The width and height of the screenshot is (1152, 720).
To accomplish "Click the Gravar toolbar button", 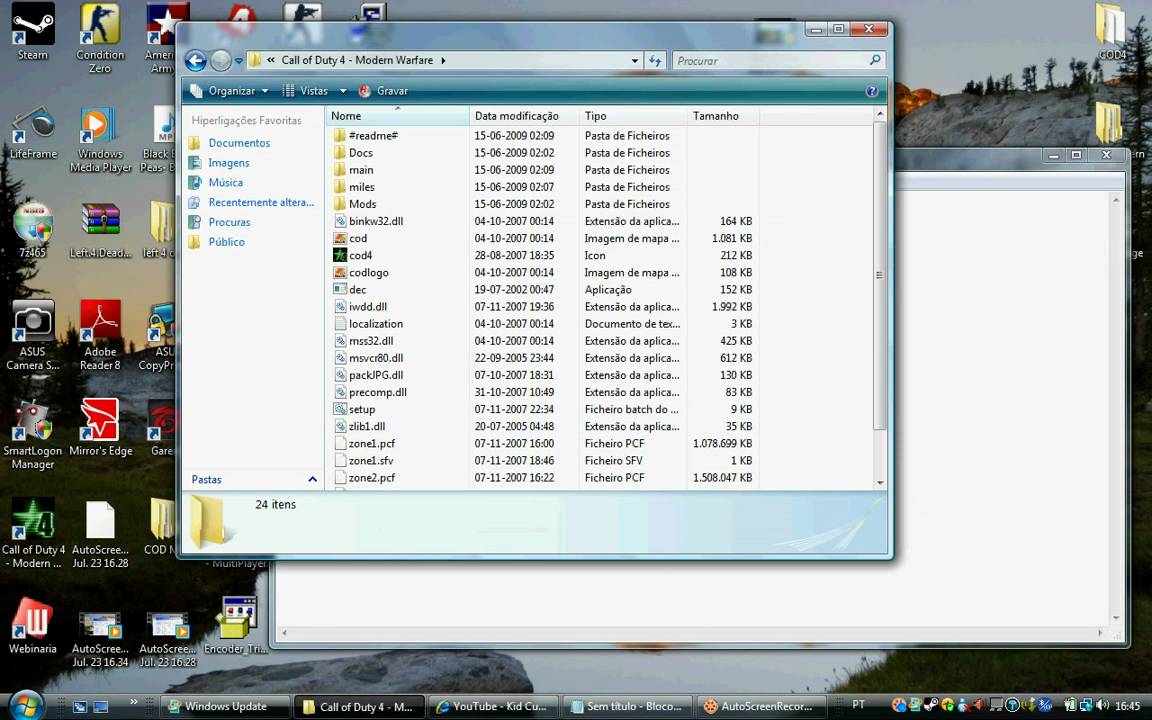I will [384, 91].
